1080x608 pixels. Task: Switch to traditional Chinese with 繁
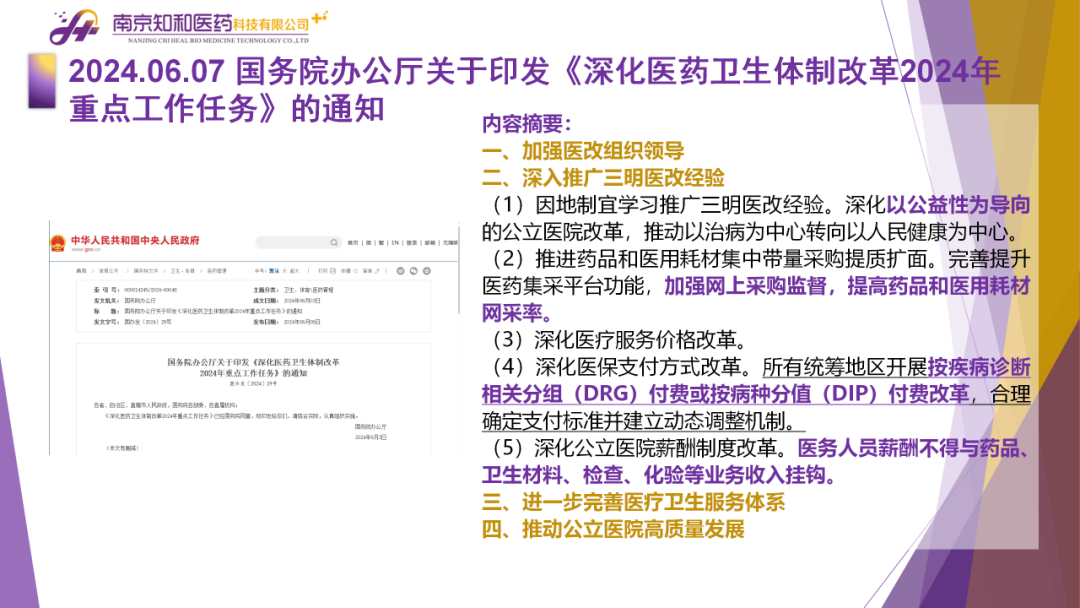click(381, 243)
